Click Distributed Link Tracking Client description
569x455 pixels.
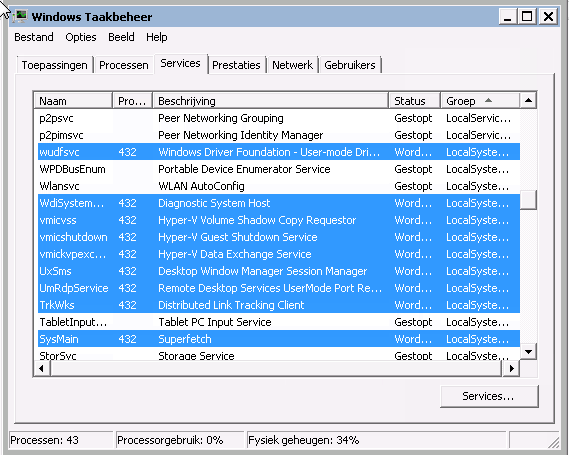pos(231,305)
